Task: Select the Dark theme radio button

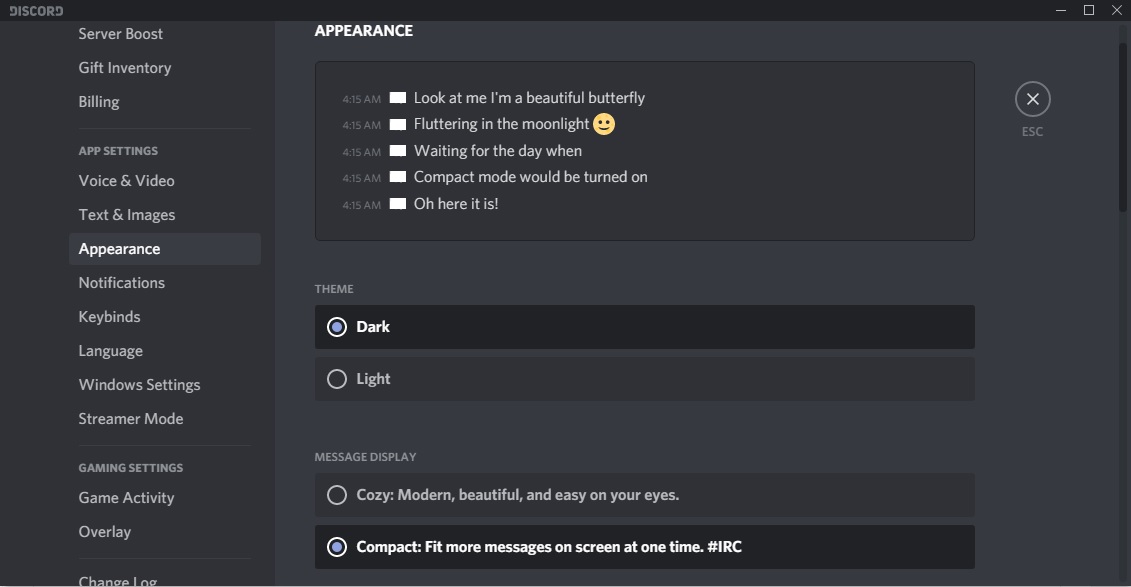Action: click(337, 327)
